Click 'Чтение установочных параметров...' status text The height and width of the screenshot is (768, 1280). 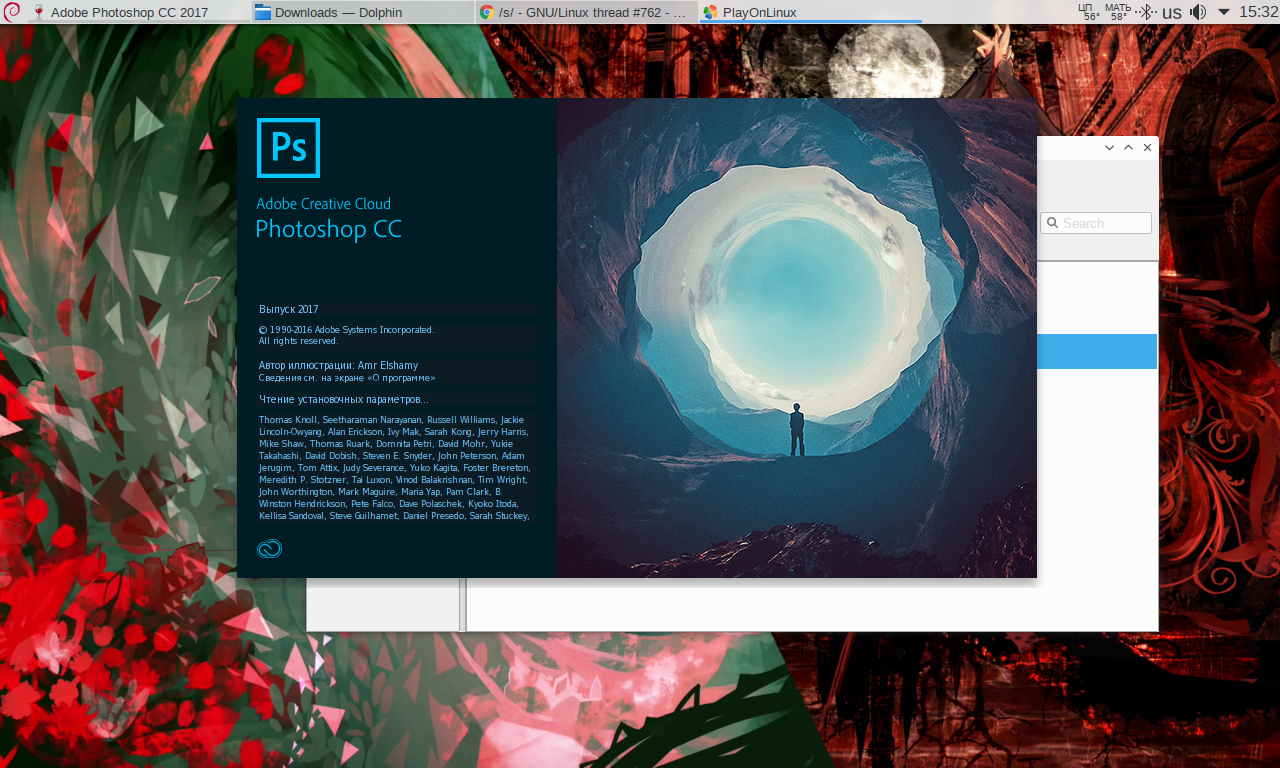click(x=343, y=399)
